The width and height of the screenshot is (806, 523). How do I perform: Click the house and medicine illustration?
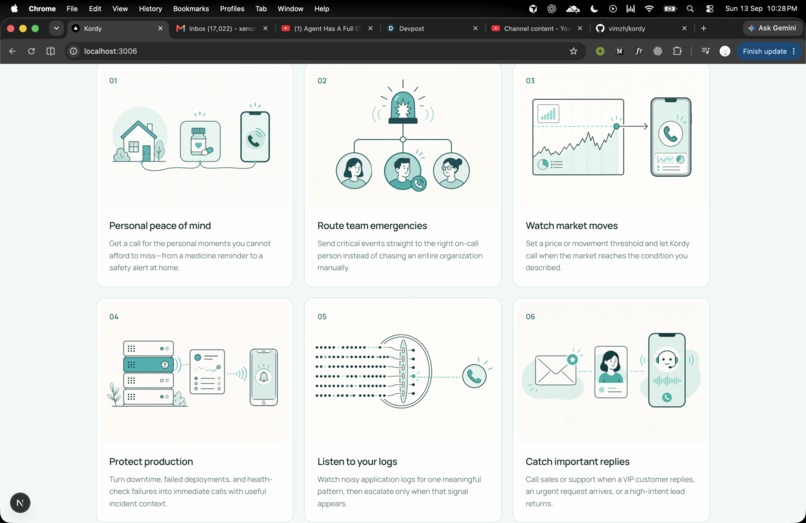[x=194, y=138]
